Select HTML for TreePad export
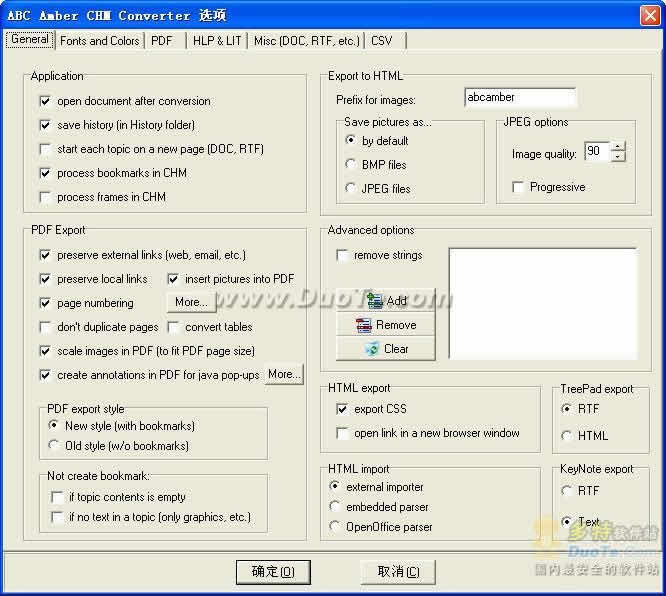The width and height of the screenshot is (666, 596). coord(566,435)
